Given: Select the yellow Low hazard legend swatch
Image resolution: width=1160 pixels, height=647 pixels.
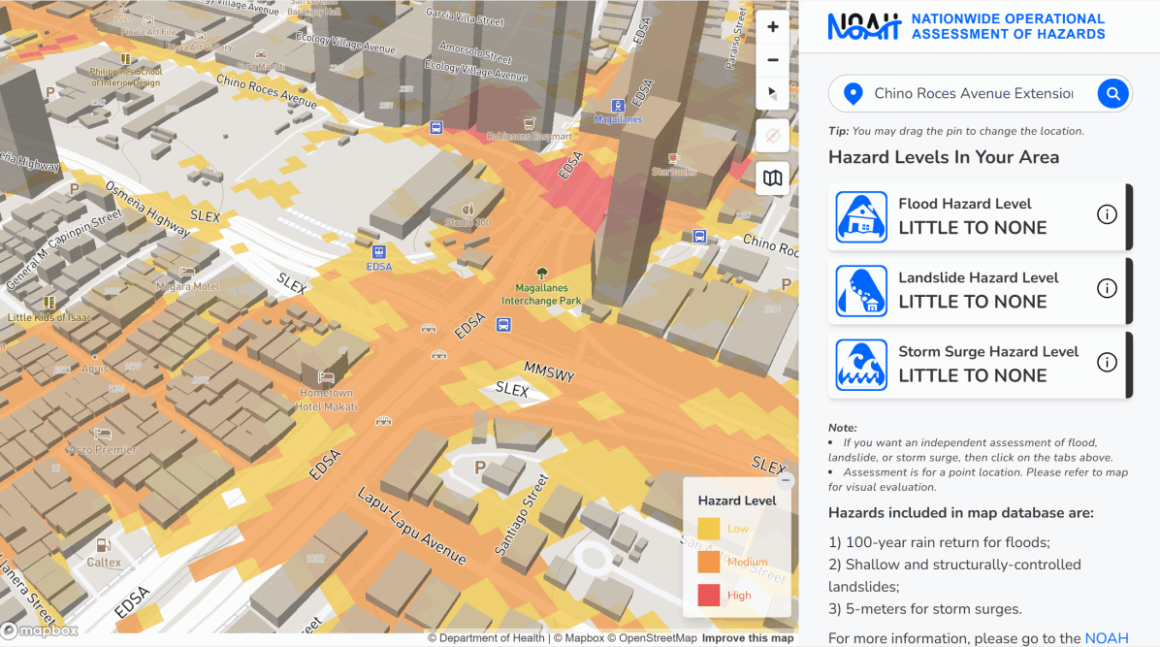Looking at the screenshot, I should 708,528.
